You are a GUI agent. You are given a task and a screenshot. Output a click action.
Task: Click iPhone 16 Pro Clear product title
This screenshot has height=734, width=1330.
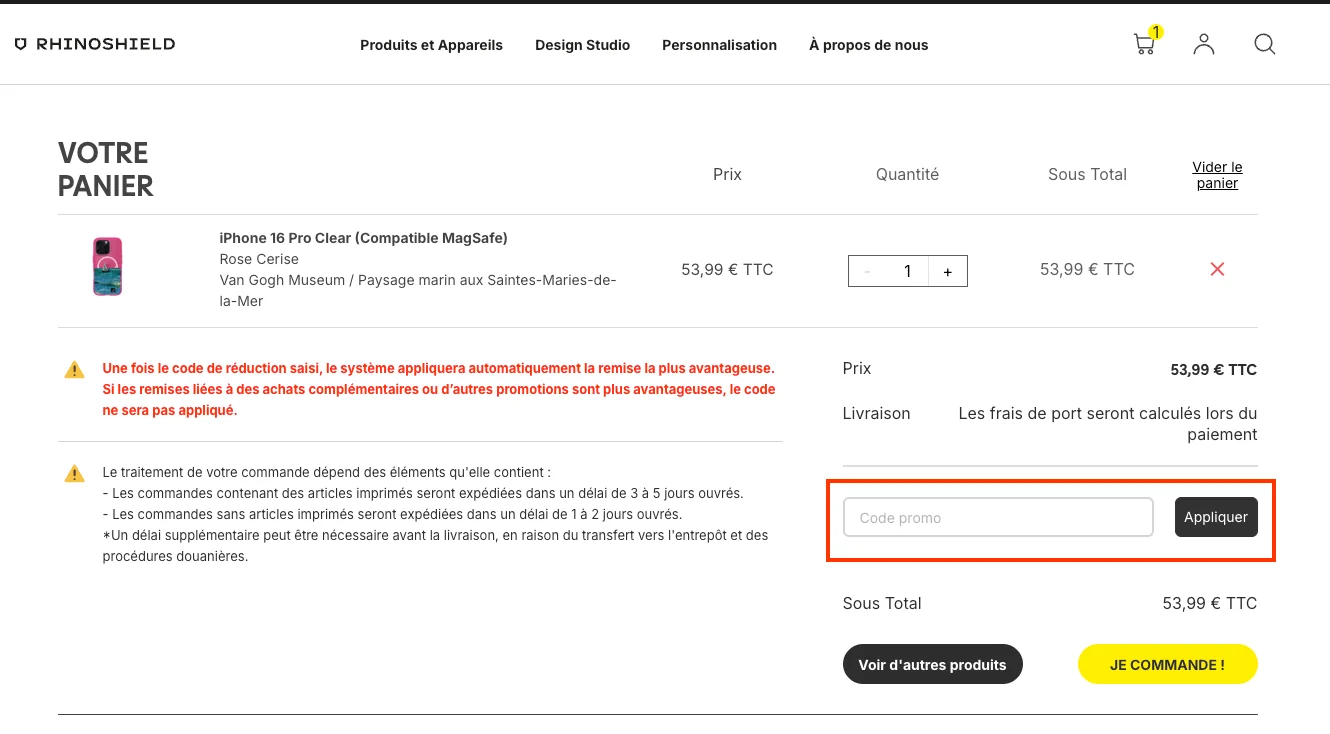(x=363, y=238)
